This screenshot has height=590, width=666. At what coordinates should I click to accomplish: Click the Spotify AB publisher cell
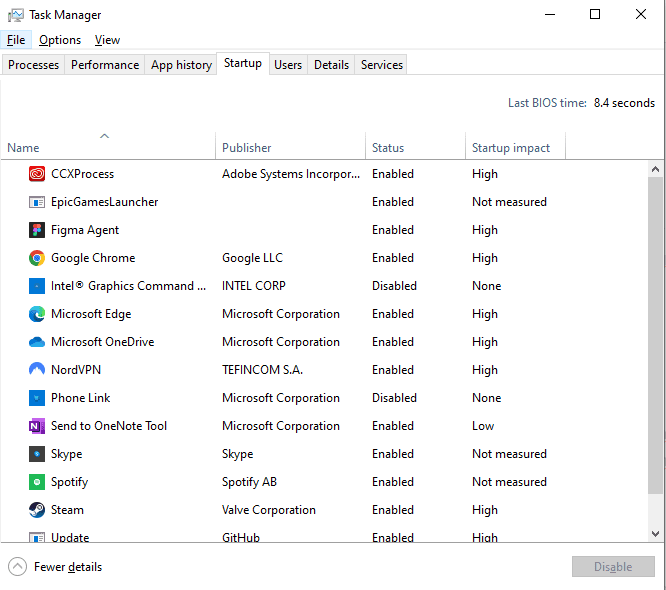[249, 482]
